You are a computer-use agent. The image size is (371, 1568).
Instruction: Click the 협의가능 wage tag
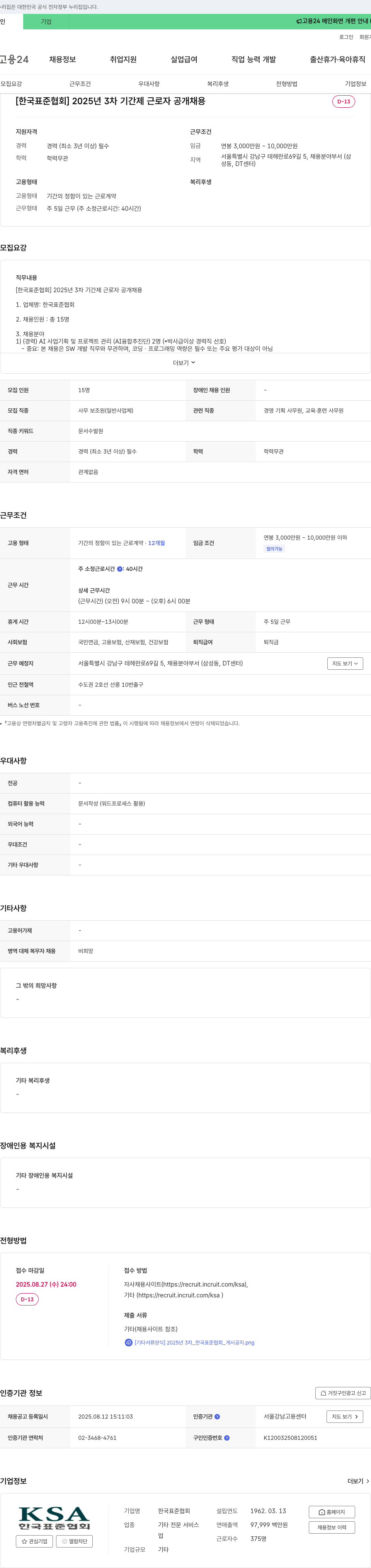point(274,549)
